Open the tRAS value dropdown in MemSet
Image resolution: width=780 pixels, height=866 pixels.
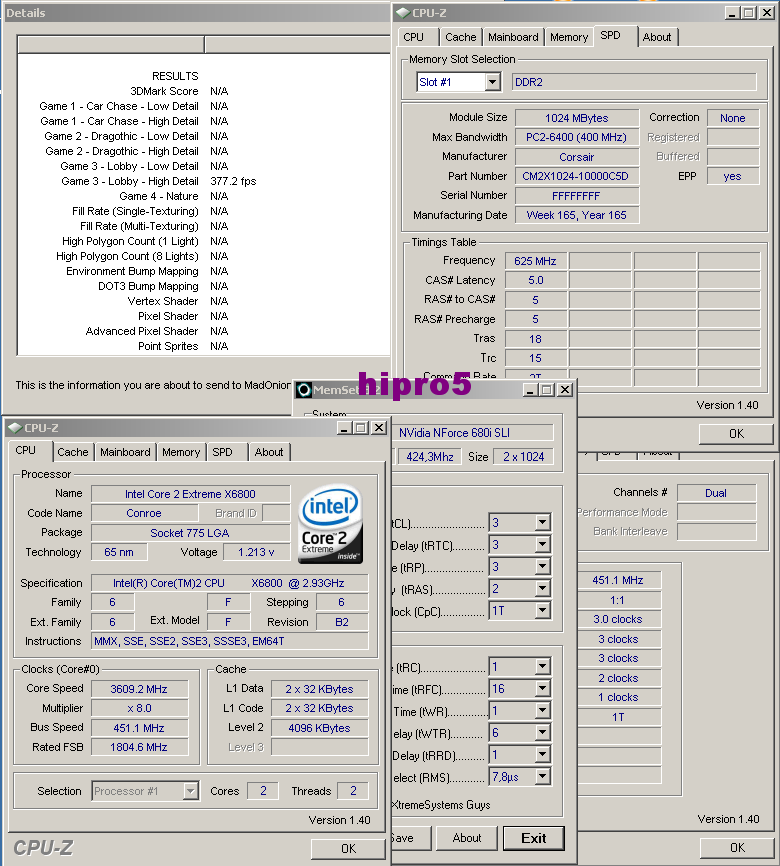pyautogui.click(x=542, y=589)
